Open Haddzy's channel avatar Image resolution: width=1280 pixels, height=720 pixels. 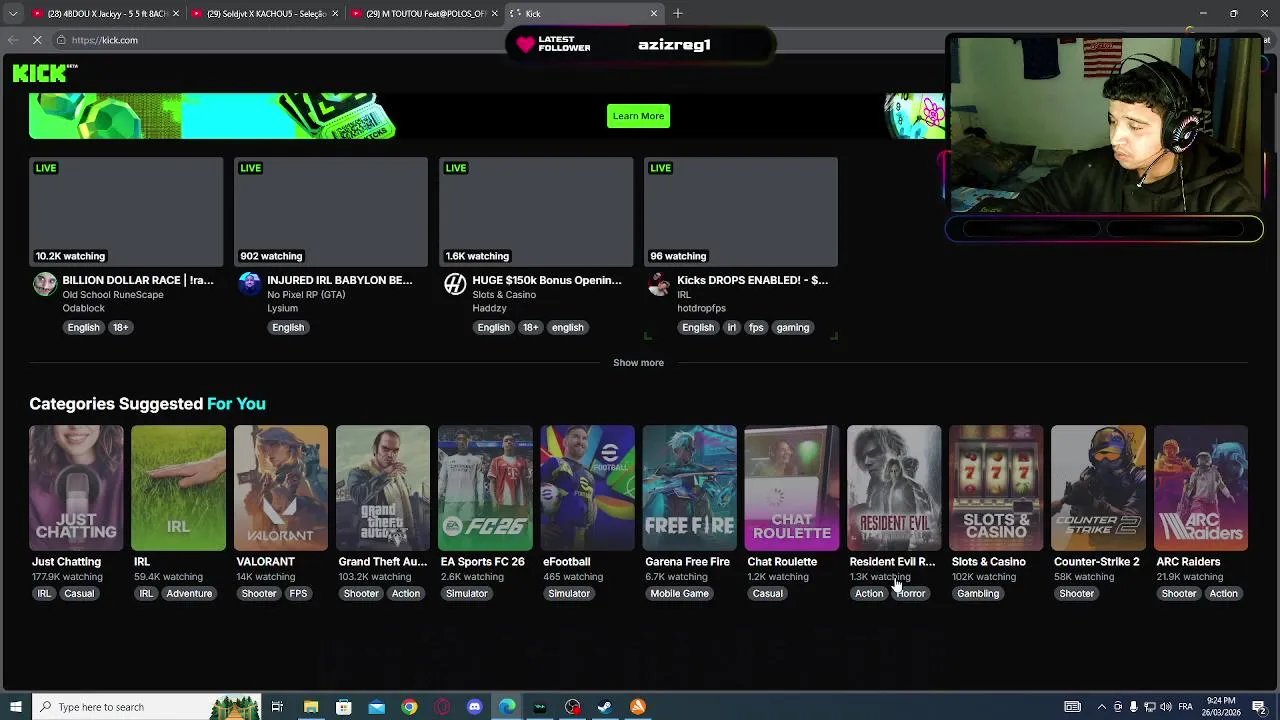click(x=455, y=284)
